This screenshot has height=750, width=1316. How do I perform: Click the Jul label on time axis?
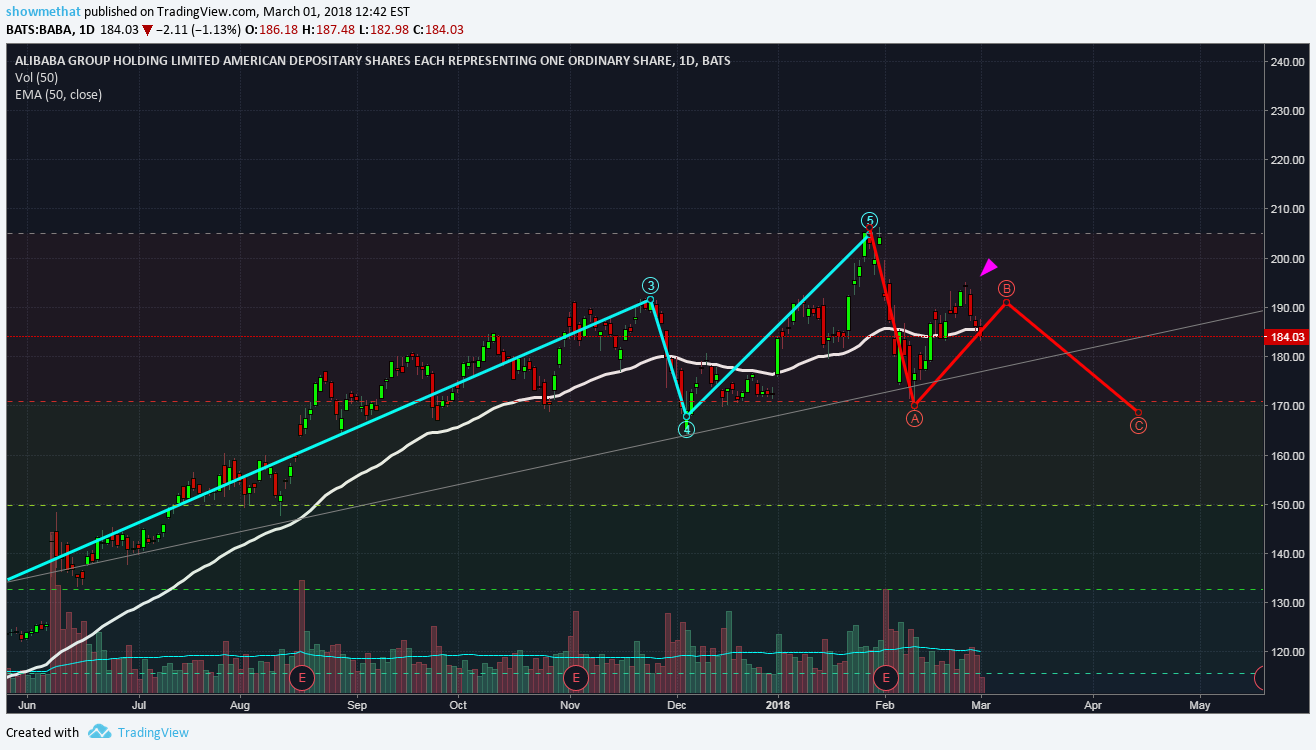click(139, 705)
